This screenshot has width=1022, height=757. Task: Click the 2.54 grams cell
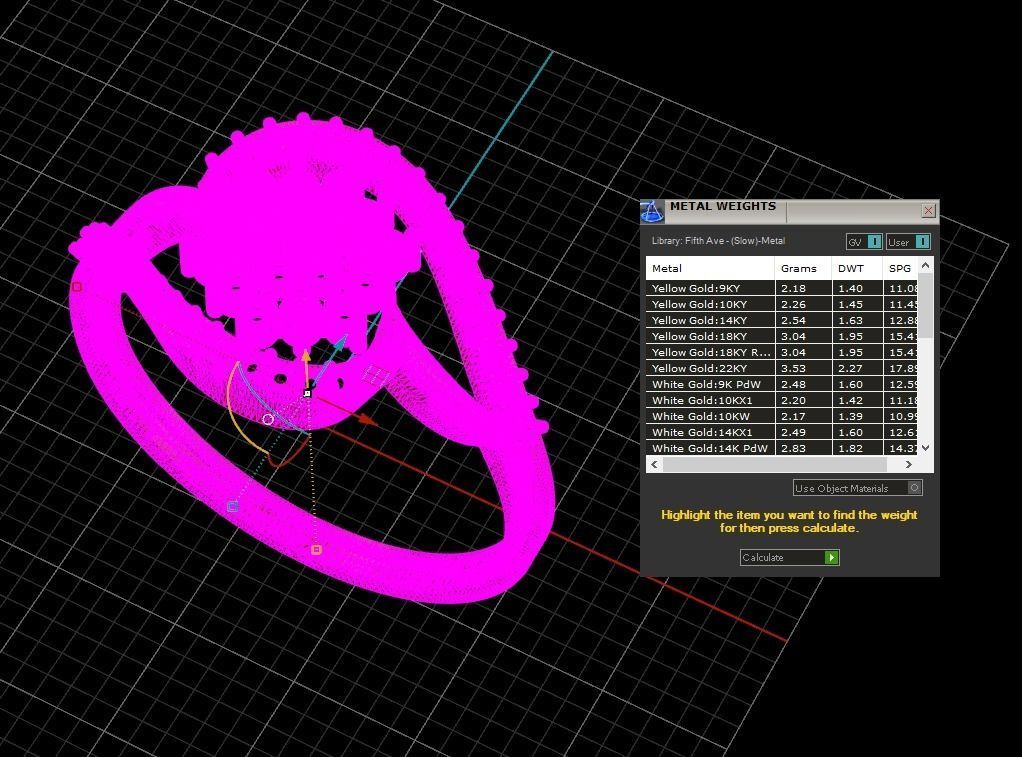(x=803, y=320)
